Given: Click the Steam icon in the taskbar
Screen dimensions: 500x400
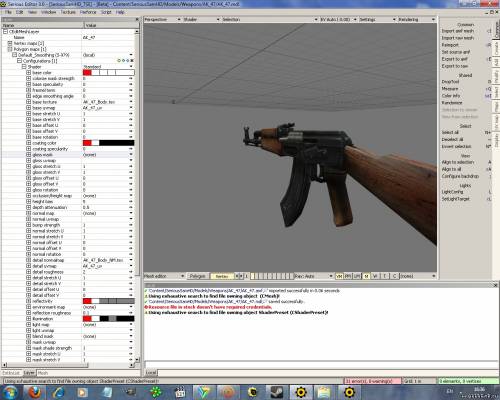Looking at the screenshot, I should [276, 392].
